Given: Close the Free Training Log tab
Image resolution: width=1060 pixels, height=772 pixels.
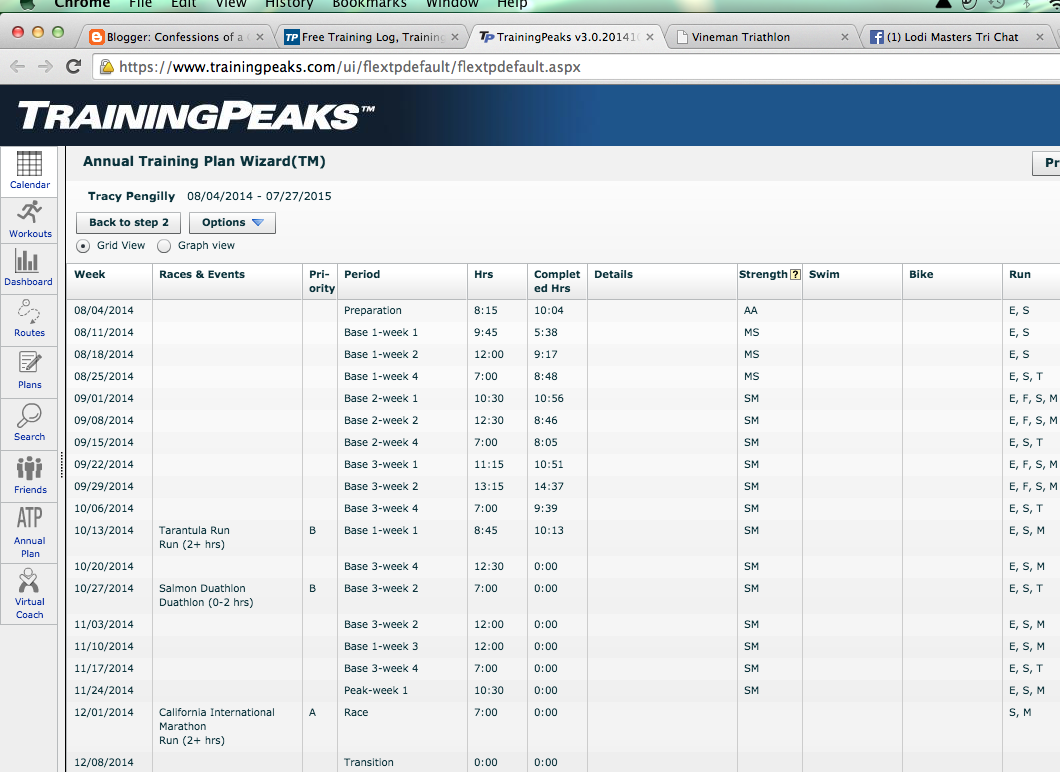Looking at the screenshot, I should tap(455, 37).
